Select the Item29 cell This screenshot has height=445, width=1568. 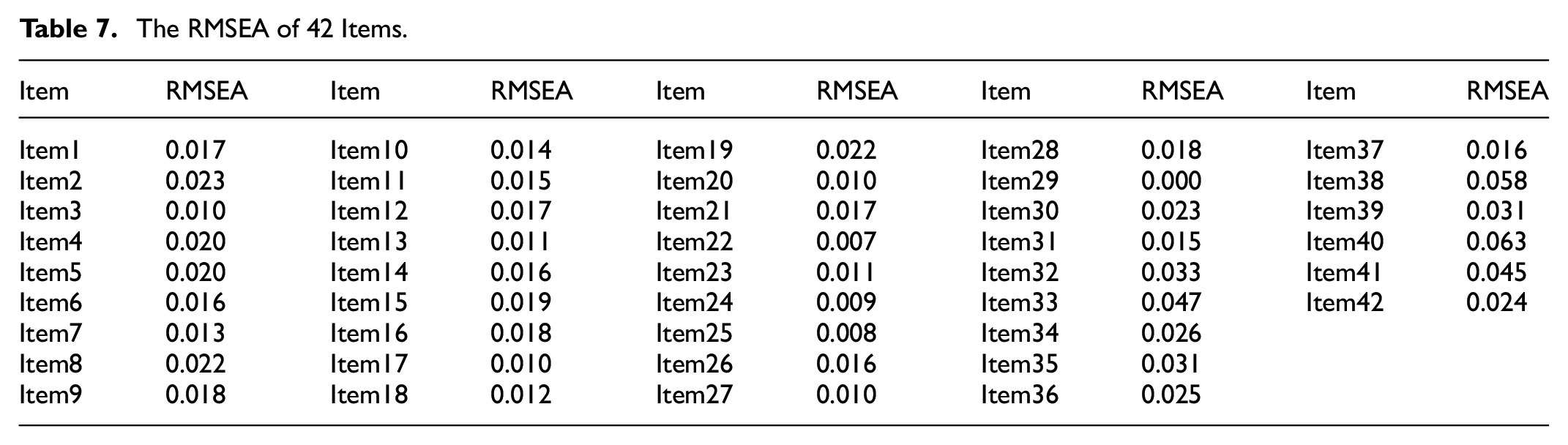click(x=1020, y=181)
